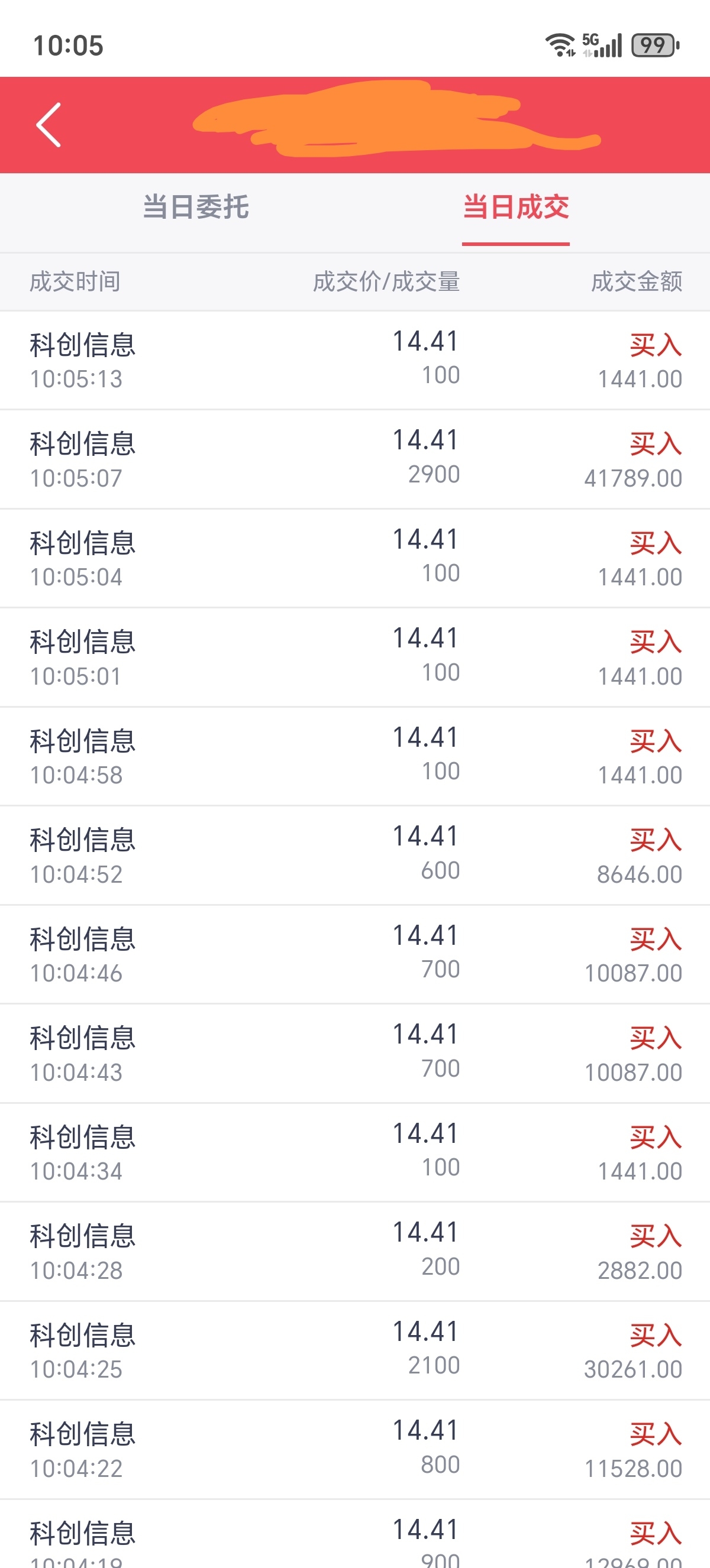710x1568 pixels.
Task: Tap the 成交时间 column header
Action: tap(75, 282)
